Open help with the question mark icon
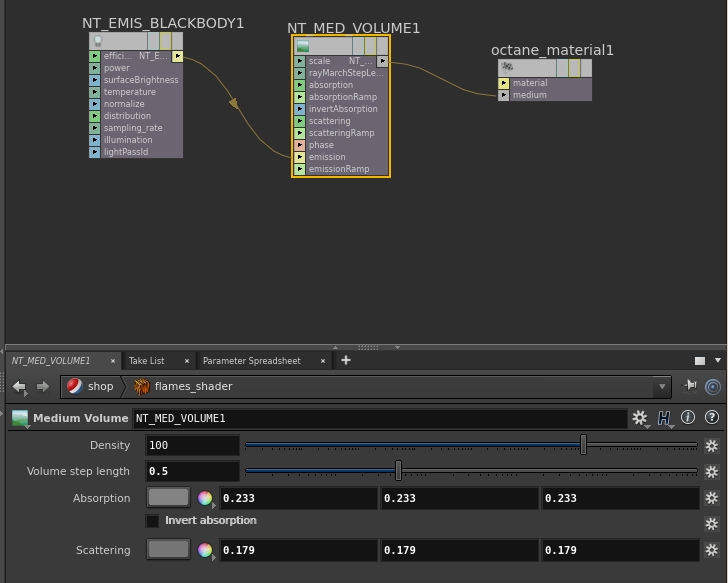 (x=712, y=417)
